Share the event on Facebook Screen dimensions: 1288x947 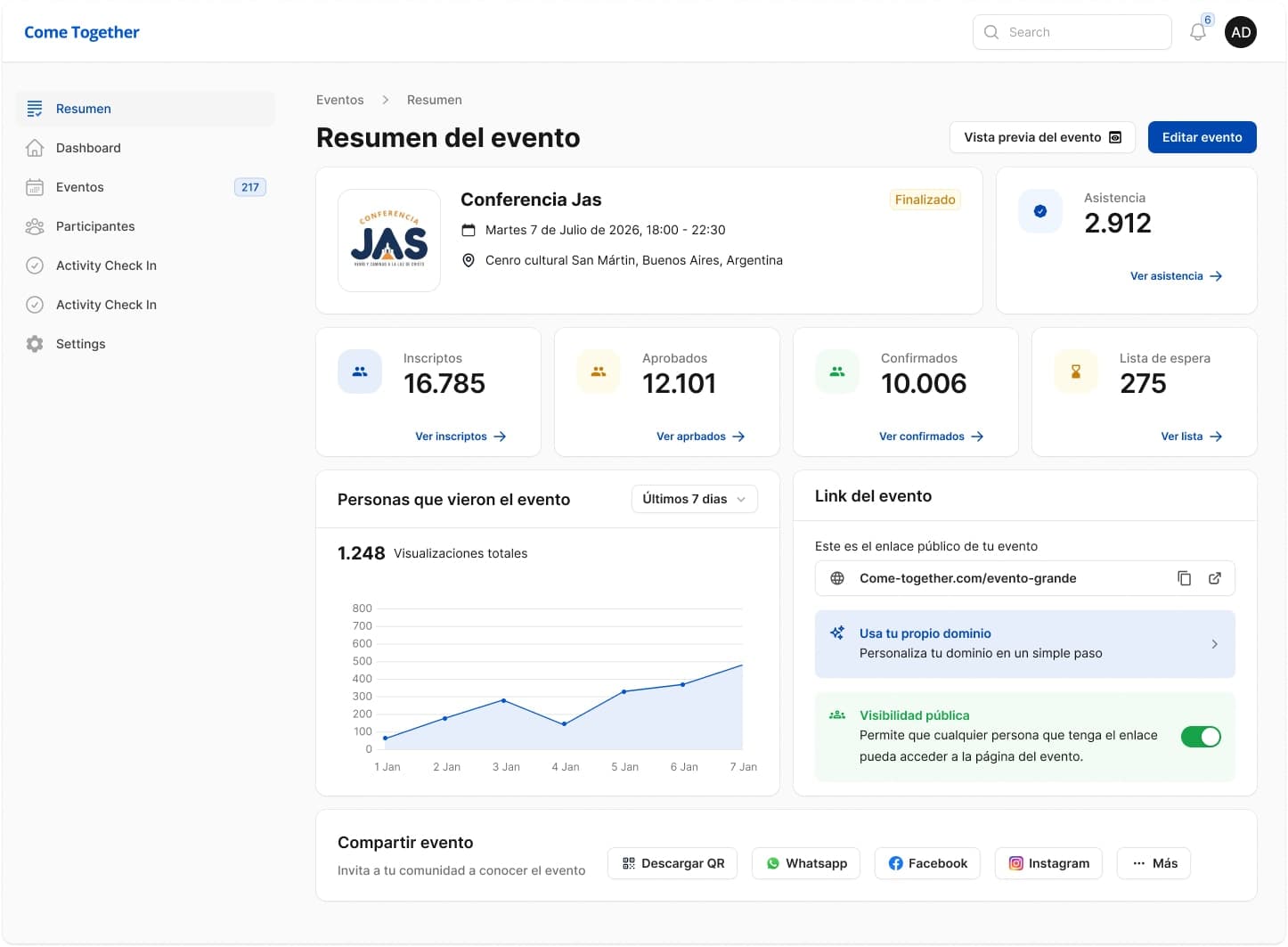(x=927, y=863)
